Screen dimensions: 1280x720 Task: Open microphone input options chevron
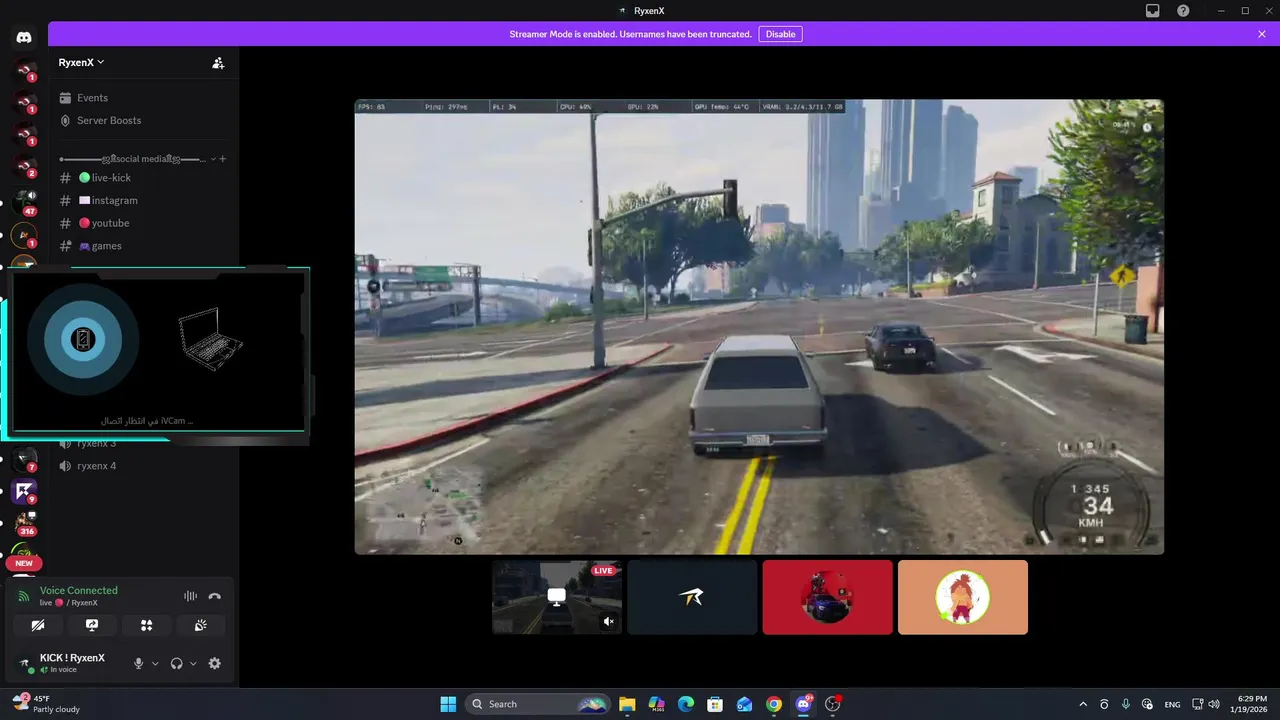155,664
